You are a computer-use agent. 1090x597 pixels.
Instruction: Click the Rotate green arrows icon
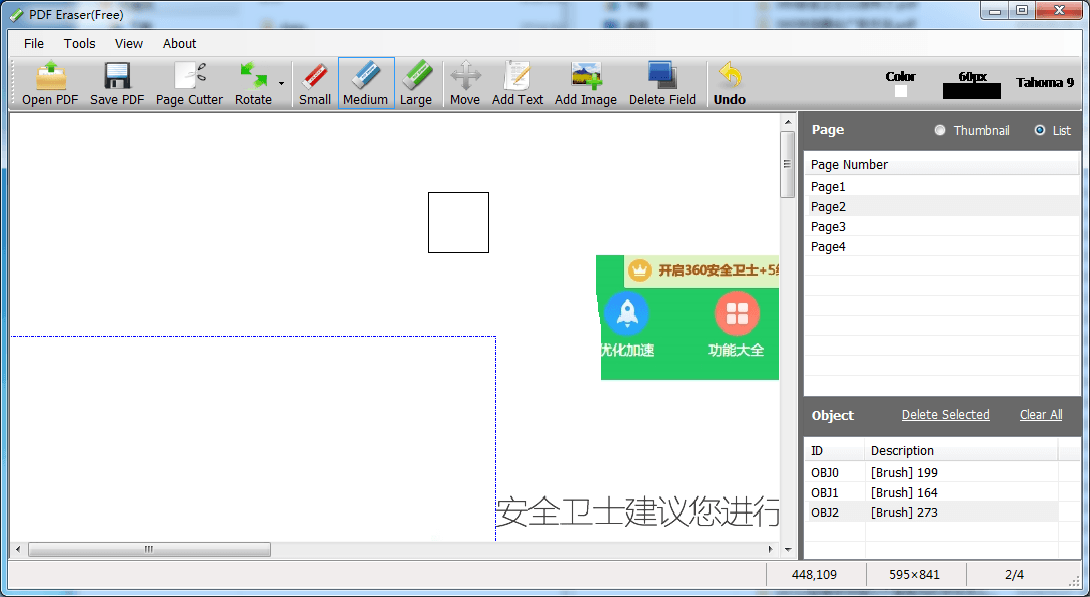point(253,83)
